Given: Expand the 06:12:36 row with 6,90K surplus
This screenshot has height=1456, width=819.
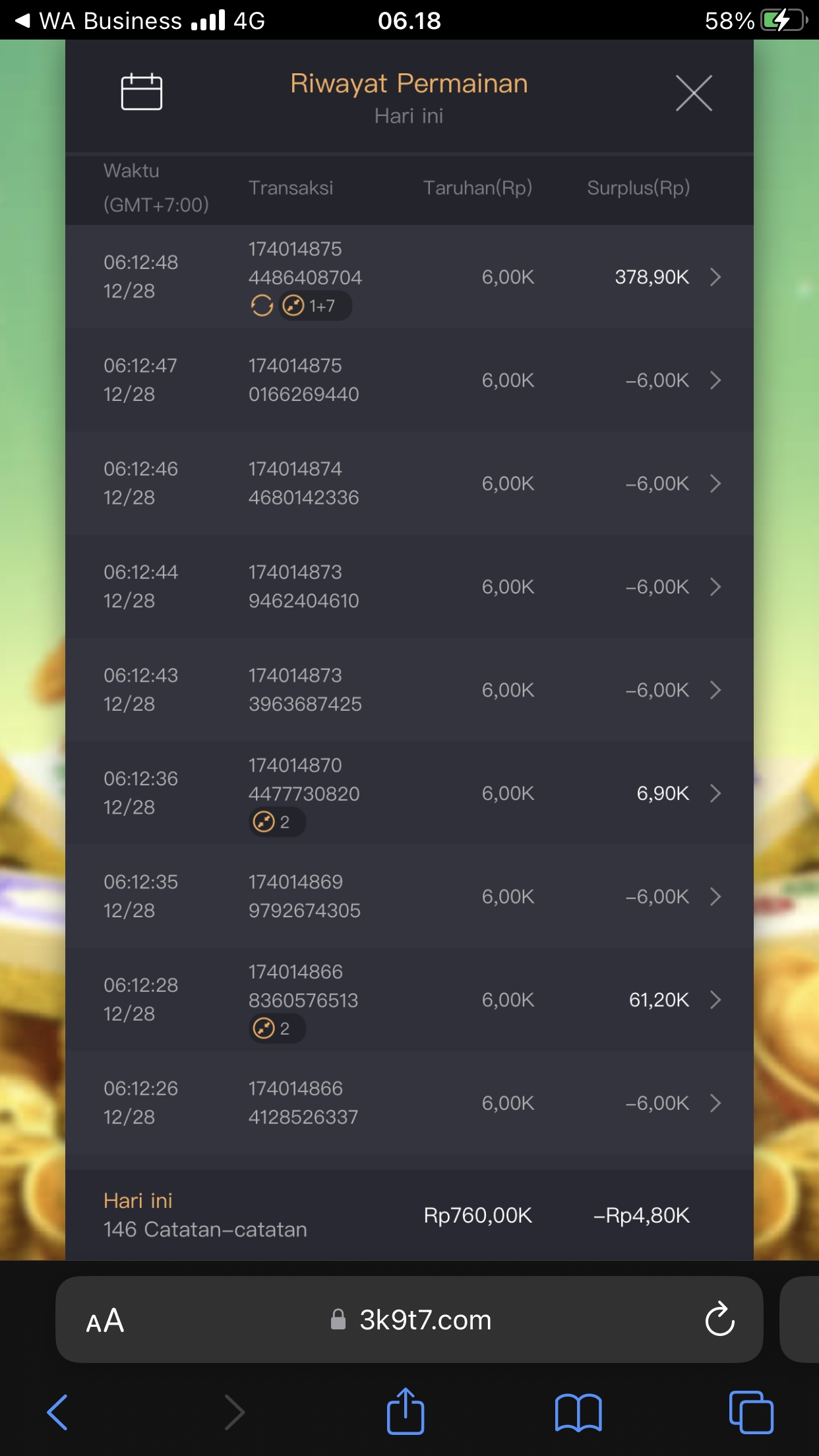Looking at the screenshot, I should 715,793.
